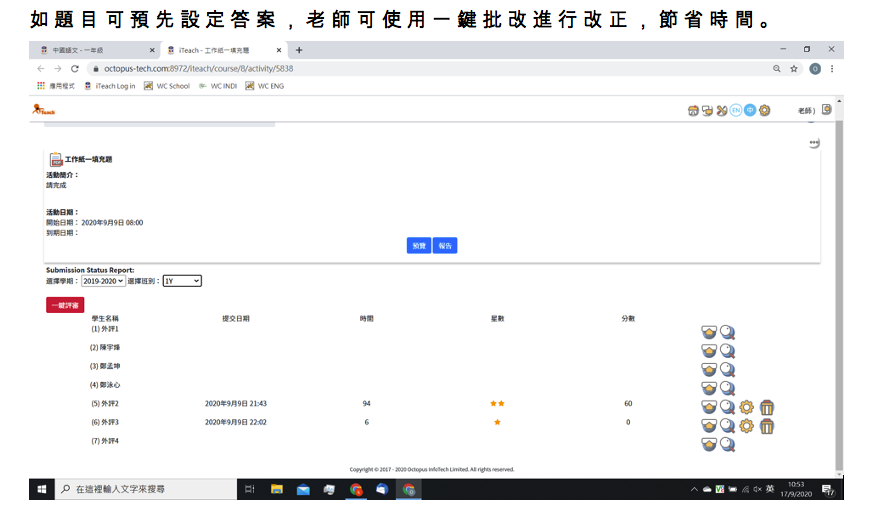Image resolution: width=884 pixels, height=523 pixels.
Task: Click the iTeach logo
Action: point(43,109)
